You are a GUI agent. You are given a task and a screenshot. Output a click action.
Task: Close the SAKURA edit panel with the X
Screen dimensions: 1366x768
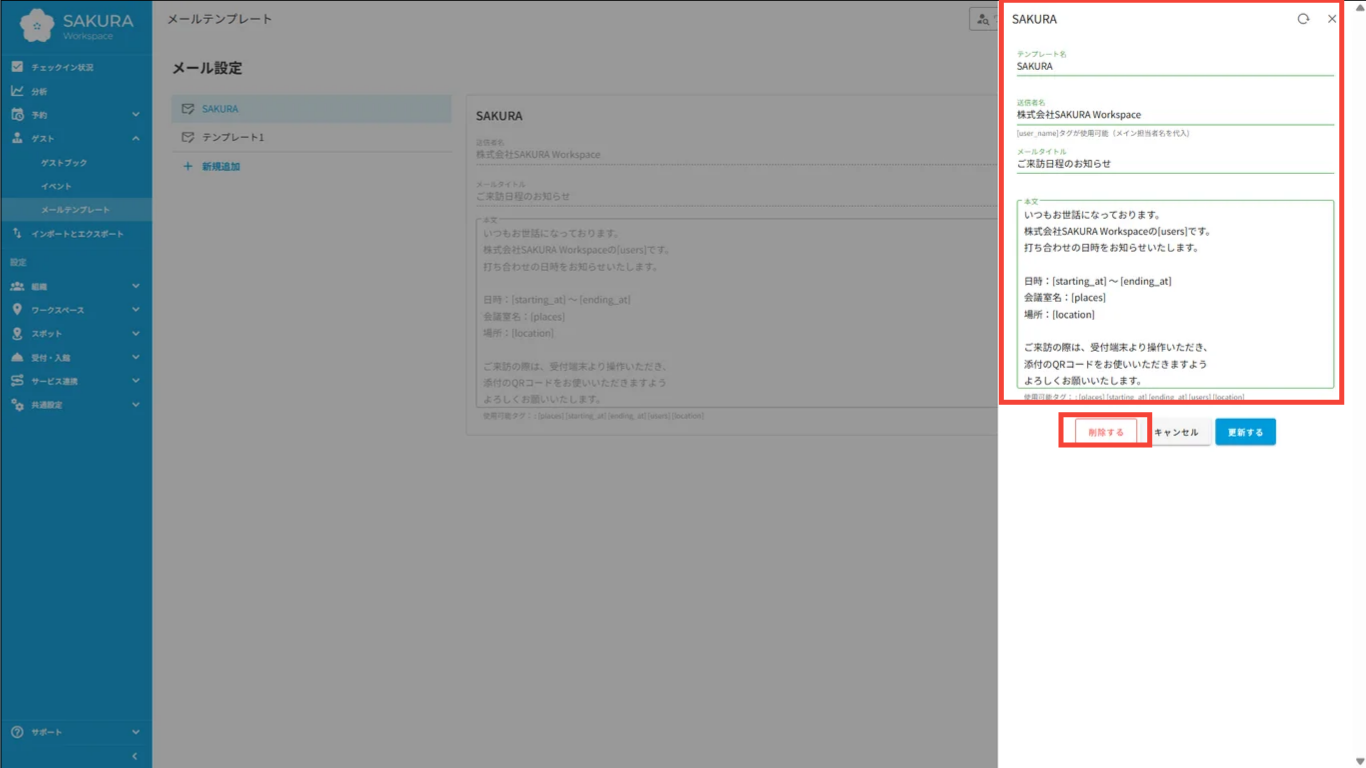(1332, 19)
